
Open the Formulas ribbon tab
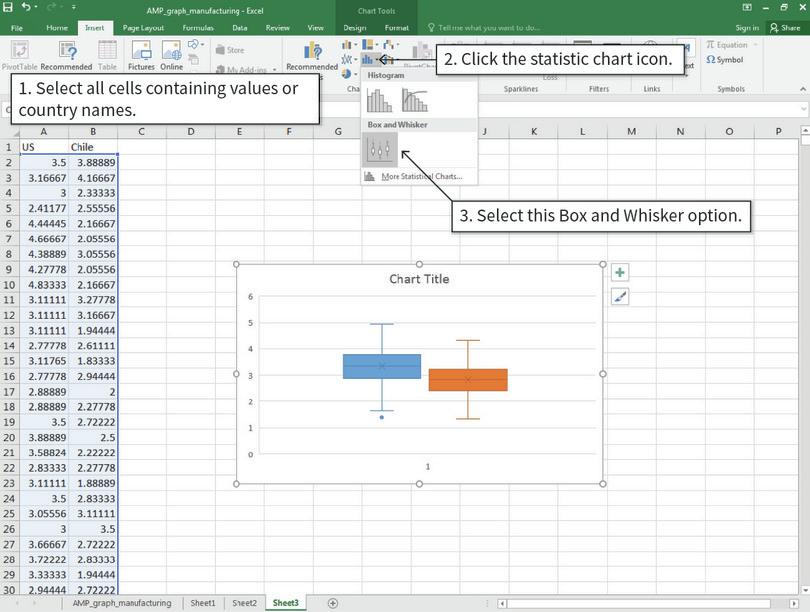coord(198,28)
